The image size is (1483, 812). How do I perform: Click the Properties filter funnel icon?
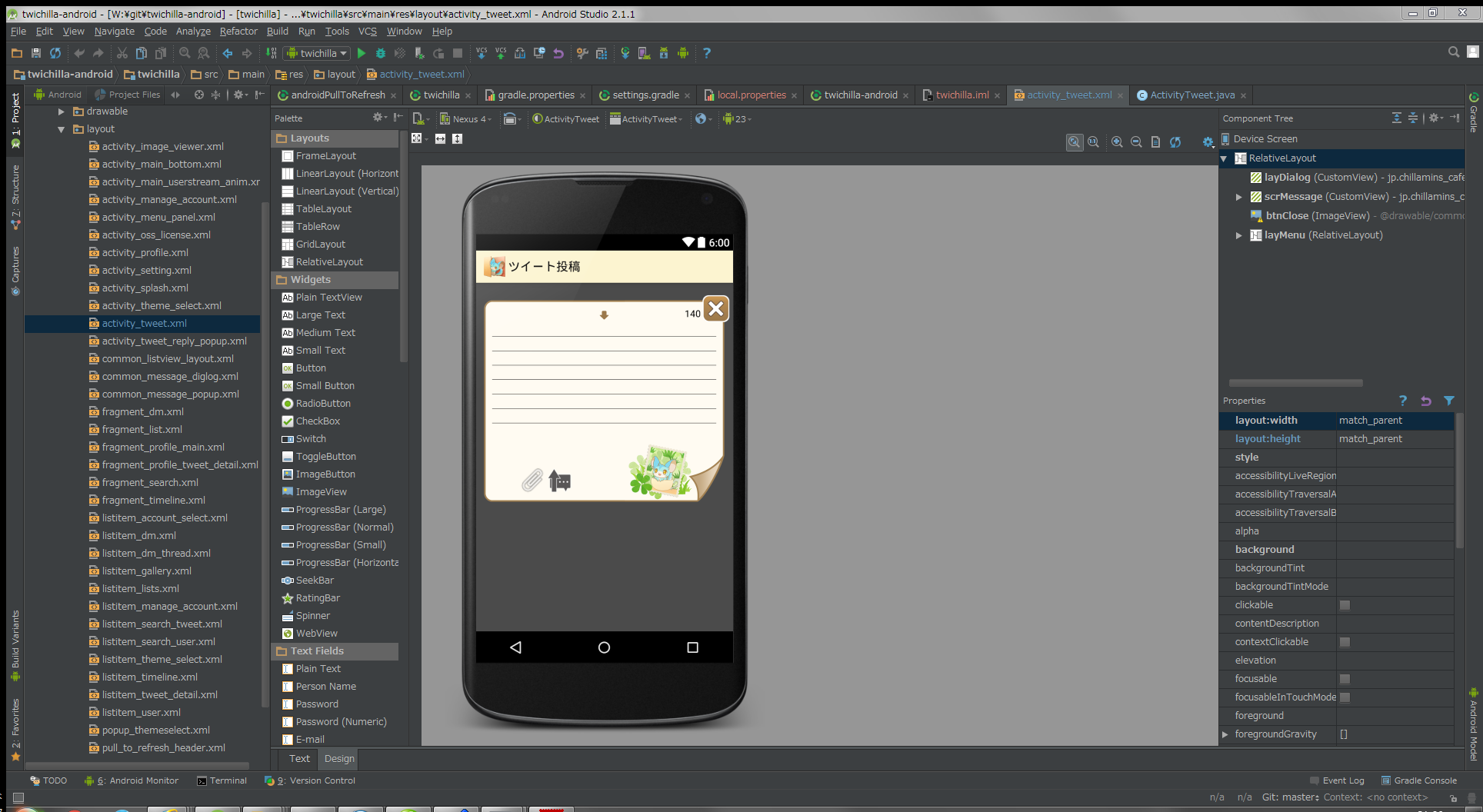coord(1449,401)
